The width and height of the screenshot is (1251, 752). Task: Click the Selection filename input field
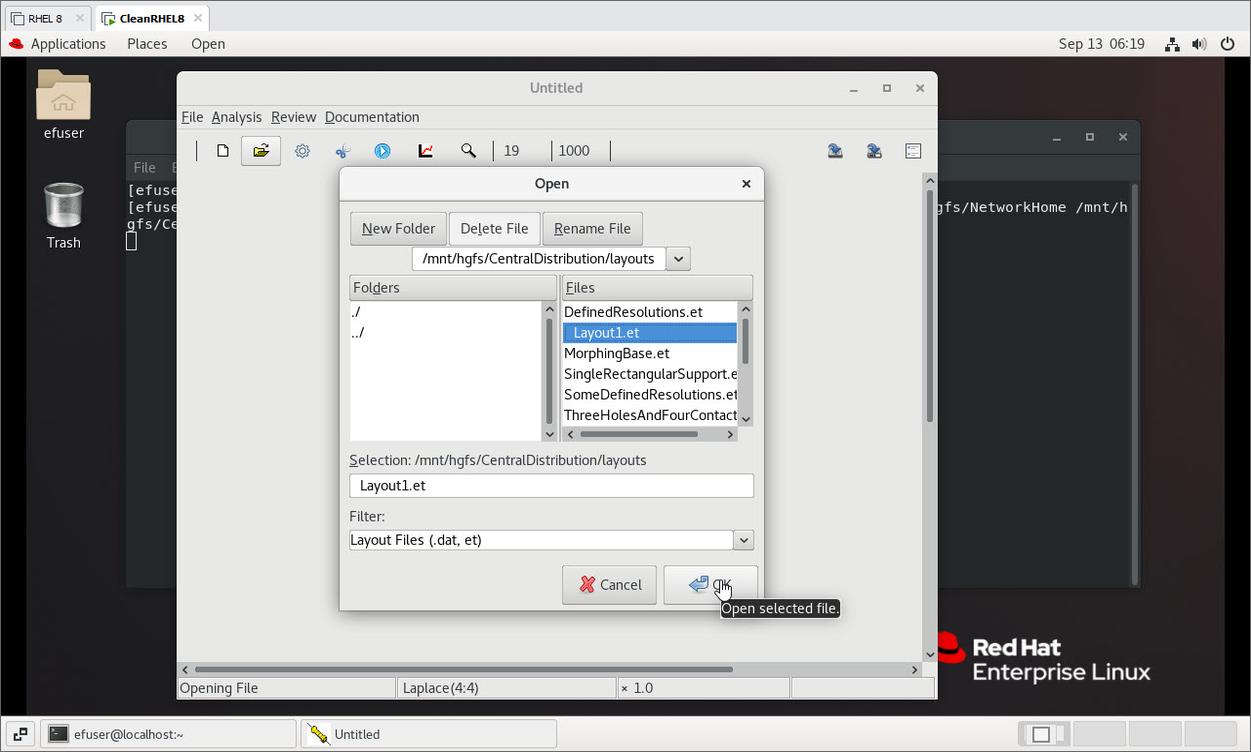pos(551,485)
